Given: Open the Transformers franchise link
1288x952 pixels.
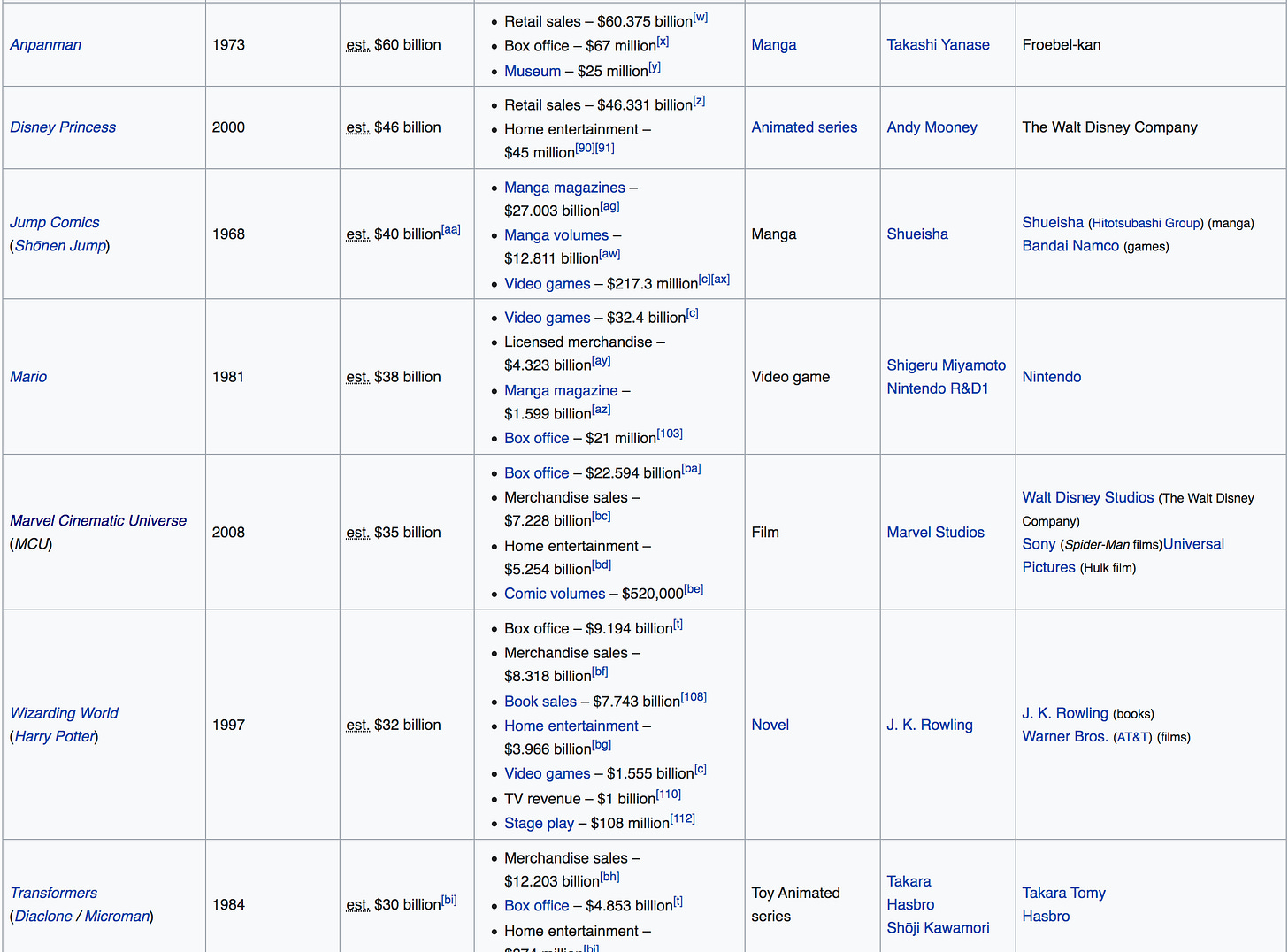Looking at the screenshot, I should pos(53,893).
